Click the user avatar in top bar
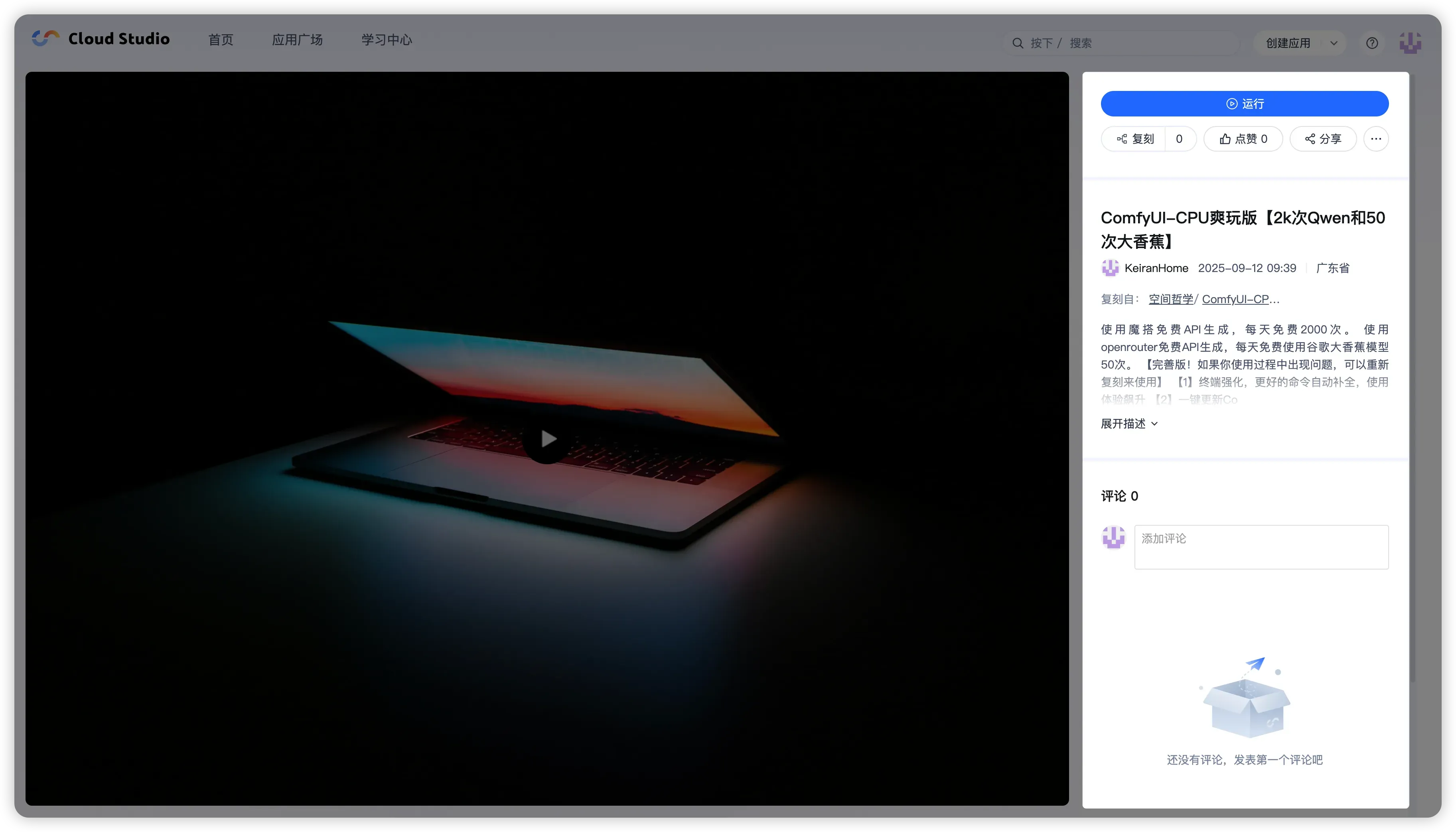1456x832 pixels. [1410, 43]
